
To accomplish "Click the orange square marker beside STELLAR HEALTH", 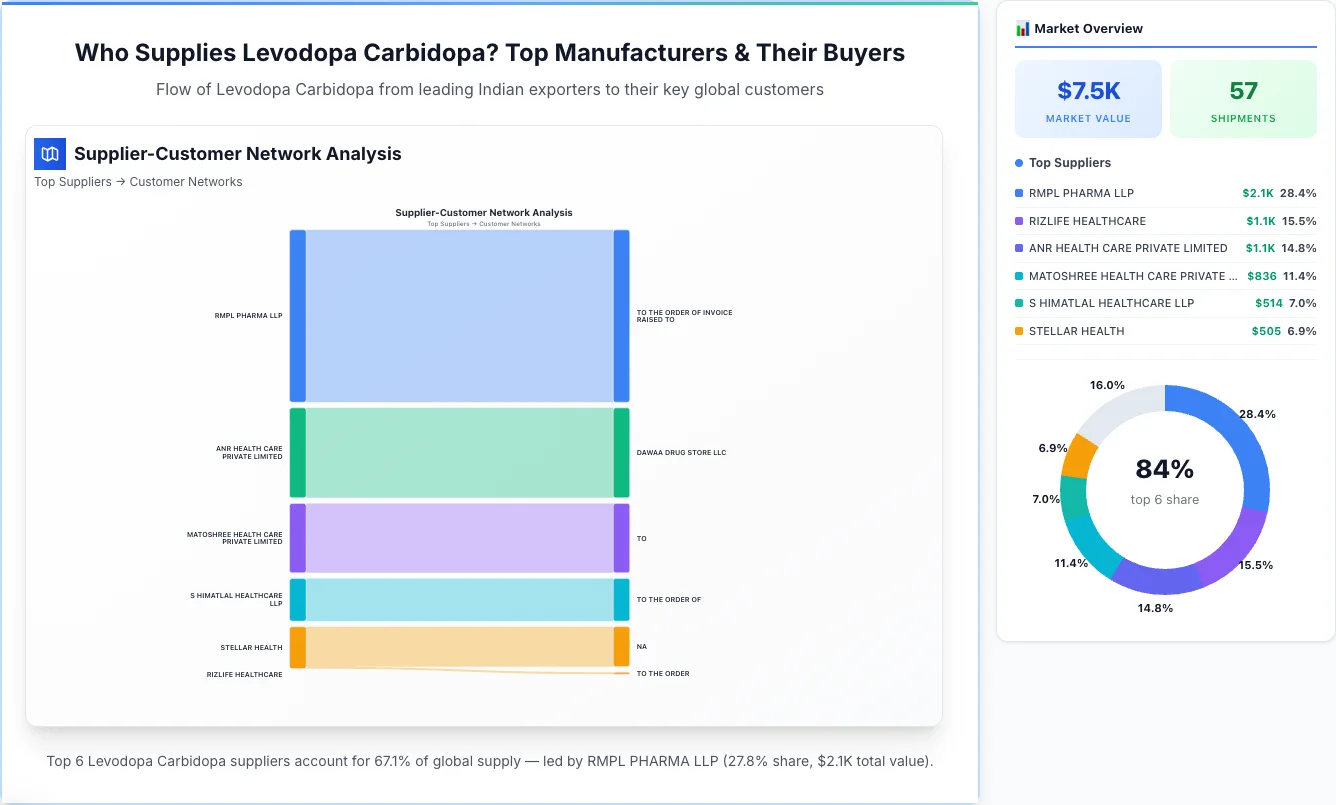I will tap(1019, 331).
